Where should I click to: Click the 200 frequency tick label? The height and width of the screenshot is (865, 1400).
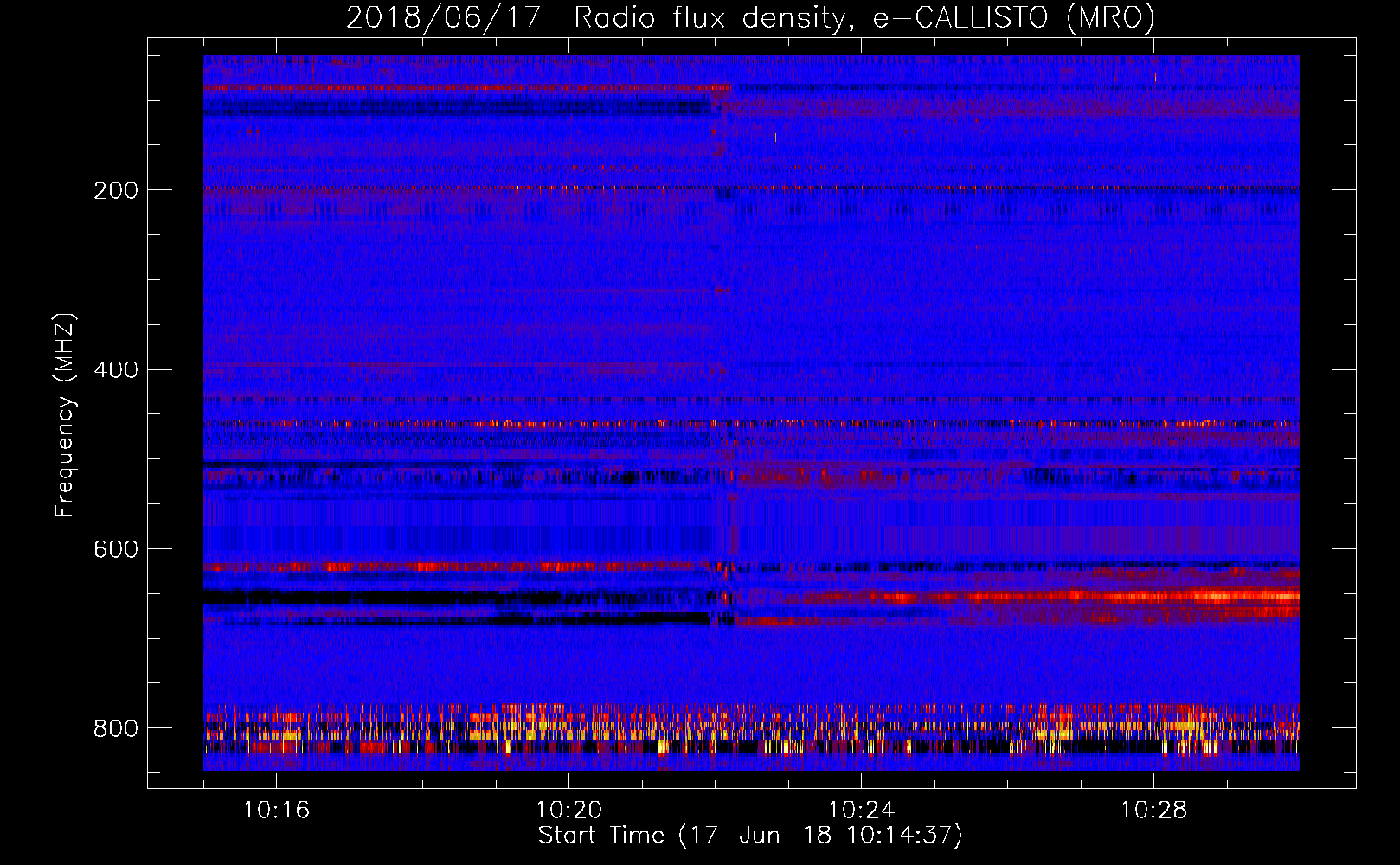(116, 190)
